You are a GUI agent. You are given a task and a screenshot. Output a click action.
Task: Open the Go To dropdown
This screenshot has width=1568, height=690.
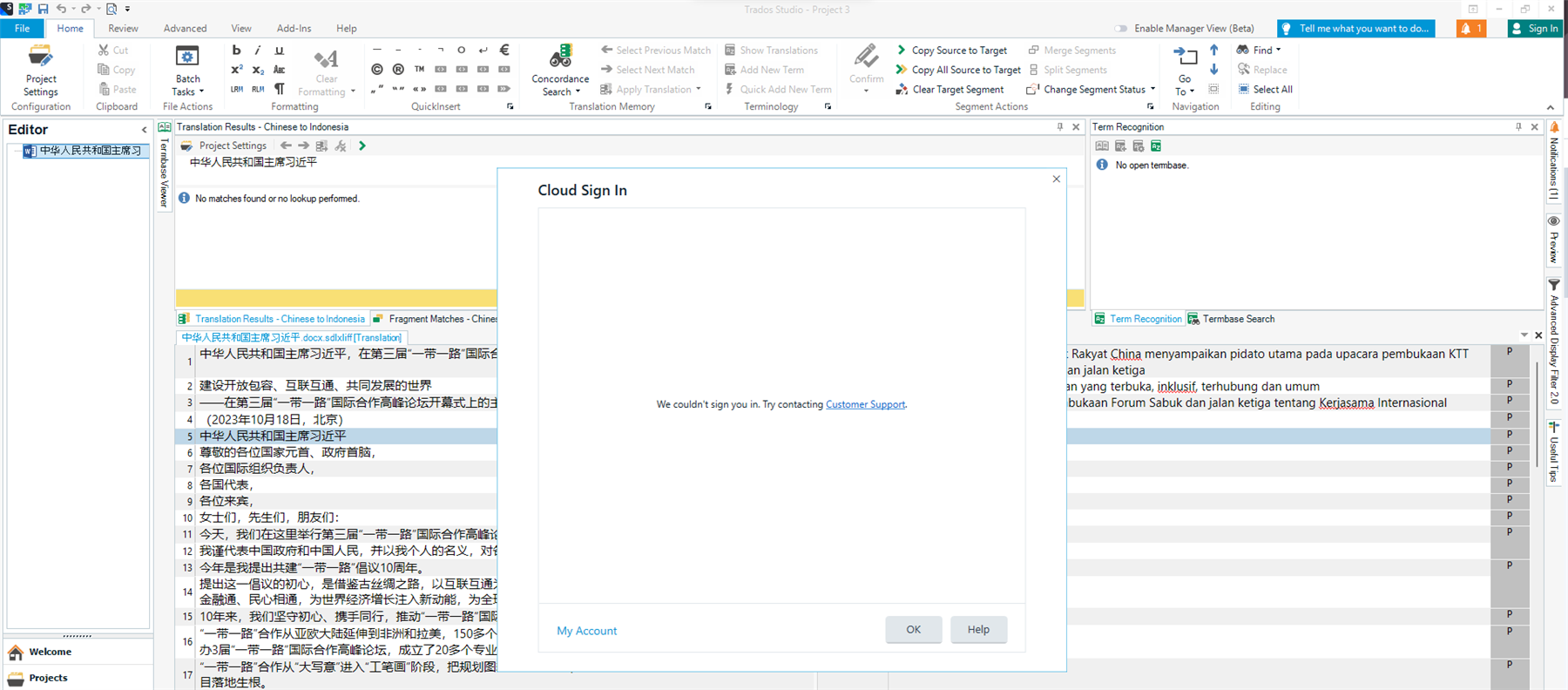(x=1185, y=85)
